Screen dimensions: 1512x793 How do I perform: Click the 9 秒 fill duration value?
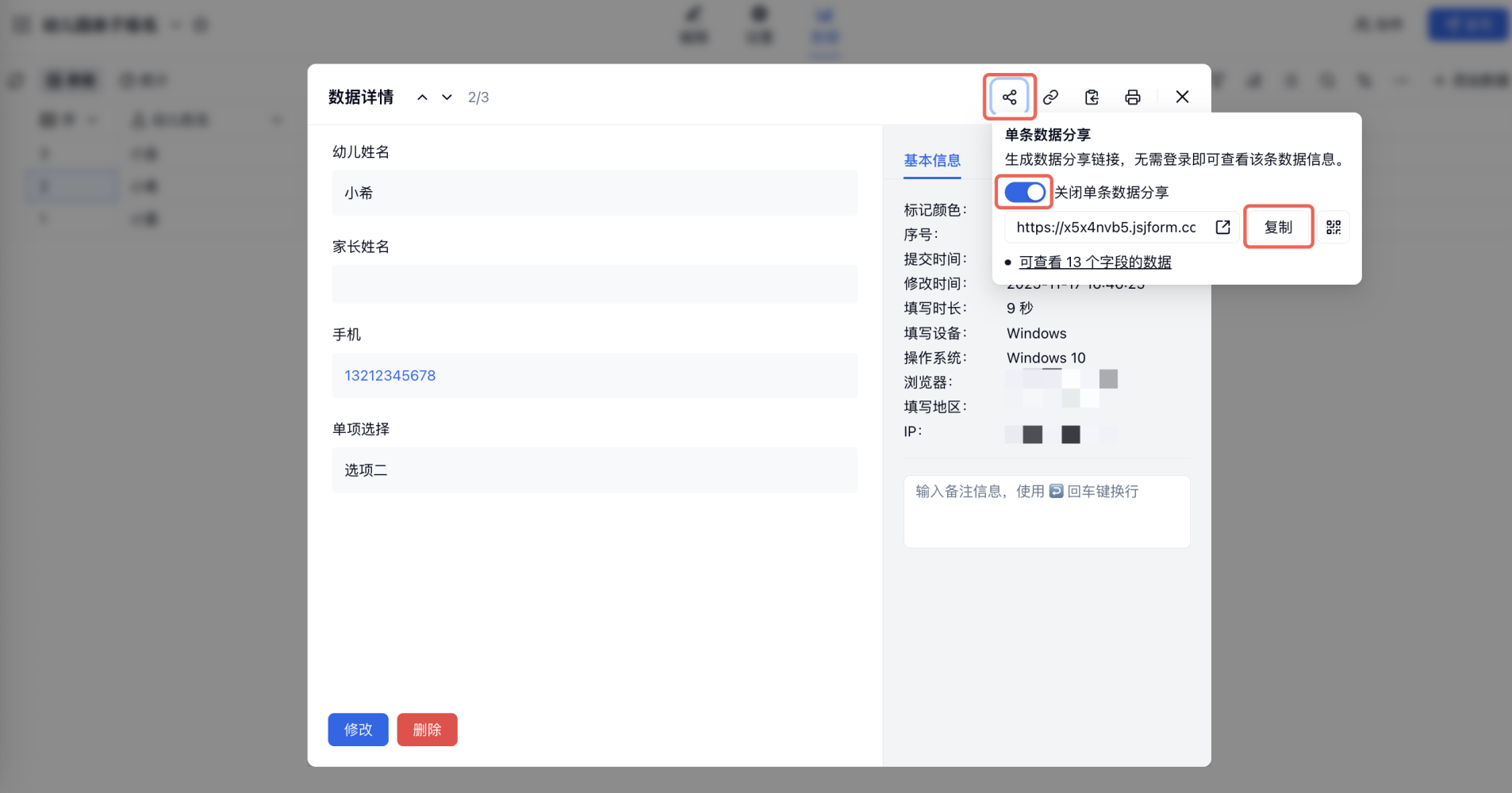[1019, 308]
